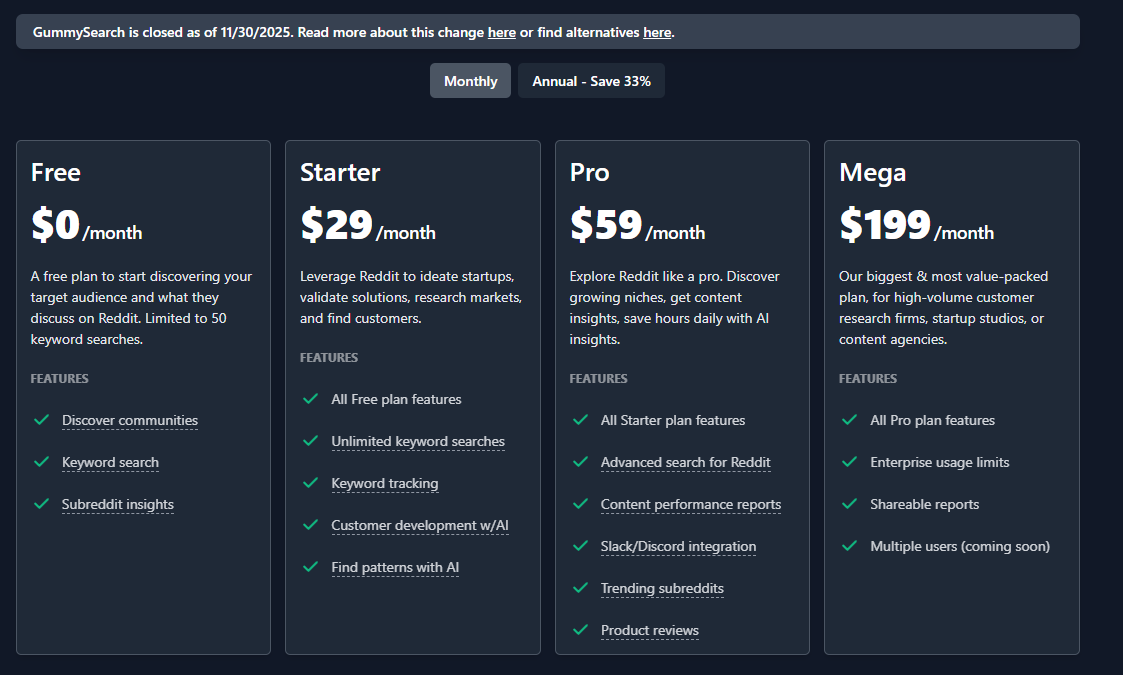The width and height of the screenshot is (1123, 675).
Task: Click checkmark beside Find patterns with AI
Action: click(310, 567)
